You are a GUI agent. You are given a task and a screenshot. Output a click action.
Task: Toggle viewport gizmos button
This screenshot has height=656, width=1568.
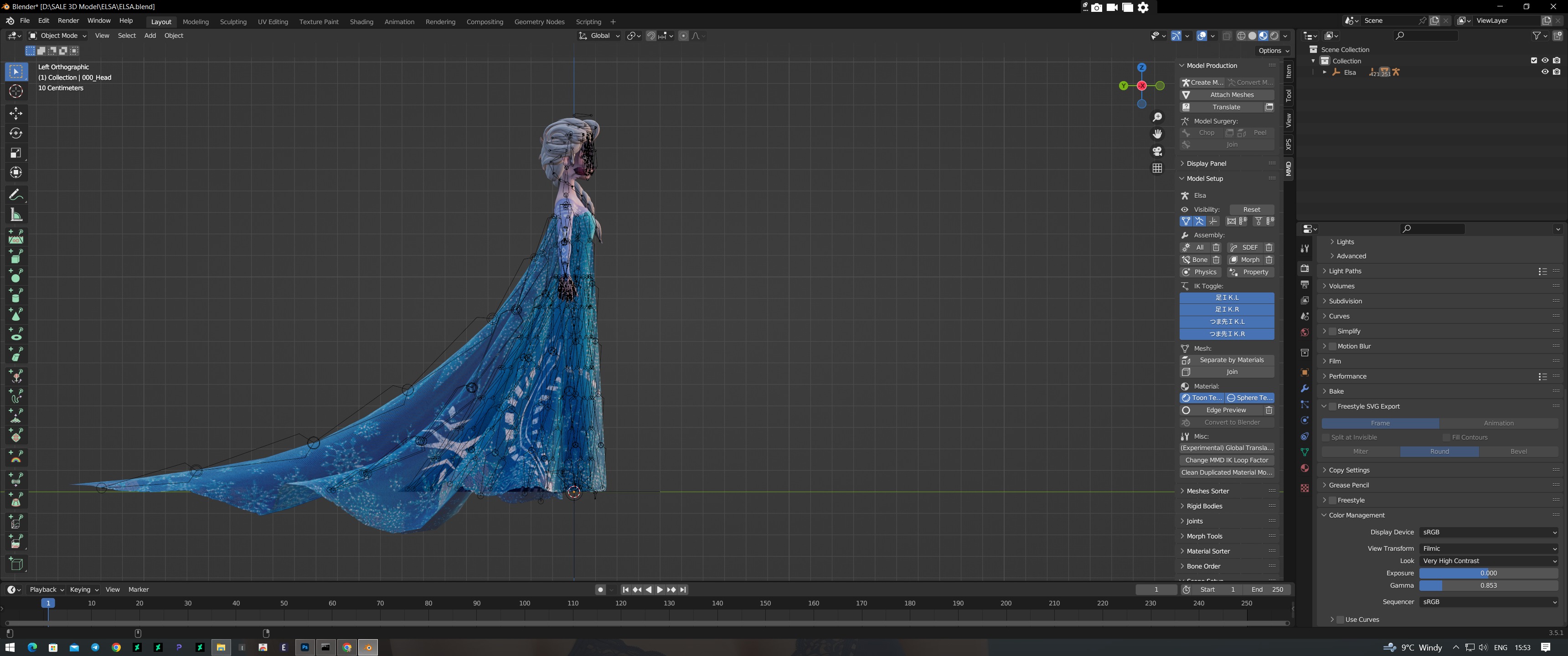(x=1176, y=36)
